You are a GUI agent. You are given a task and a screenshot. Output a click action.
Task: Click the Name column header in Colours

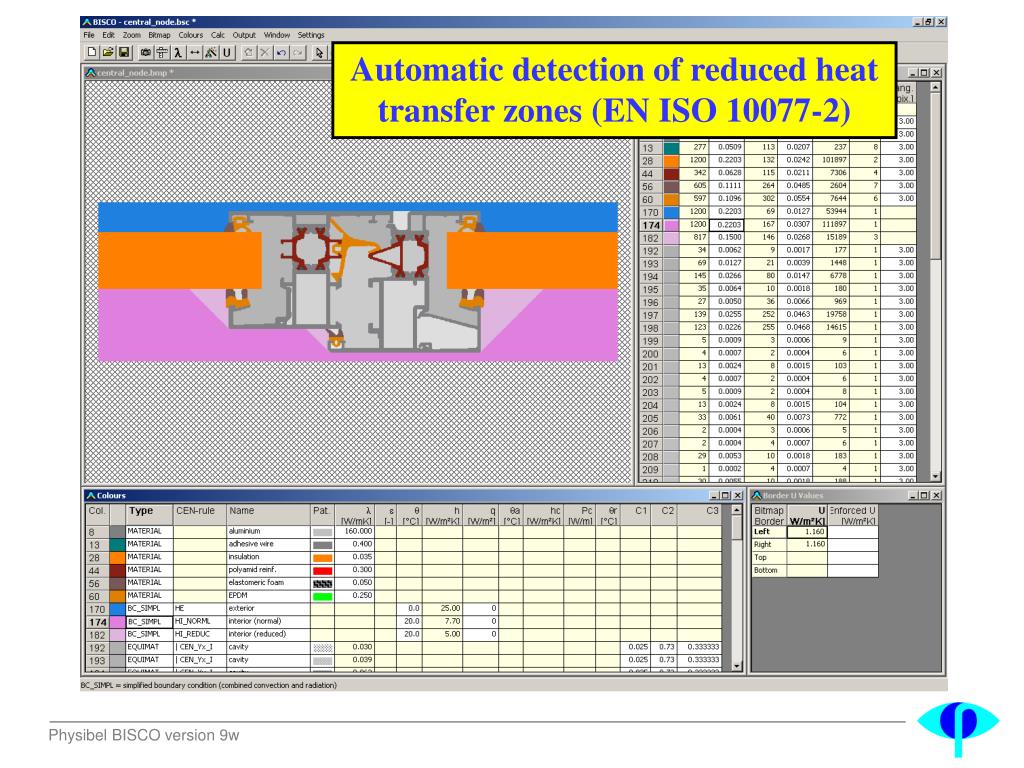[268, 515]
